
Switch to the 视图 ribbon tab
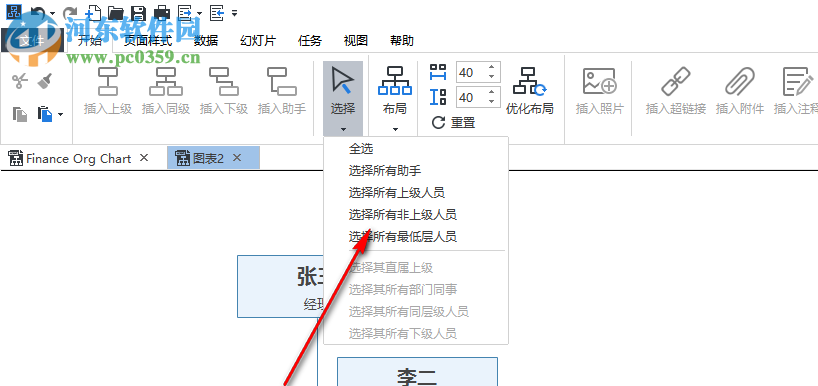tap(356, 41)
